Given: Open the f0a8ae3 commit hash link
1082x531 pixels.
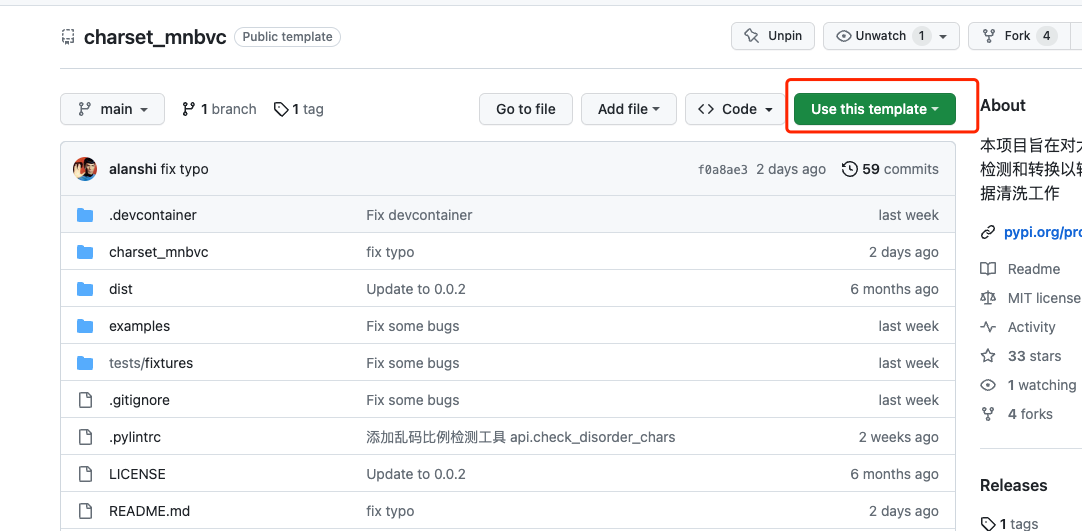Looking at the screenshot, I should pyautogui.click(x=722, y=170).
